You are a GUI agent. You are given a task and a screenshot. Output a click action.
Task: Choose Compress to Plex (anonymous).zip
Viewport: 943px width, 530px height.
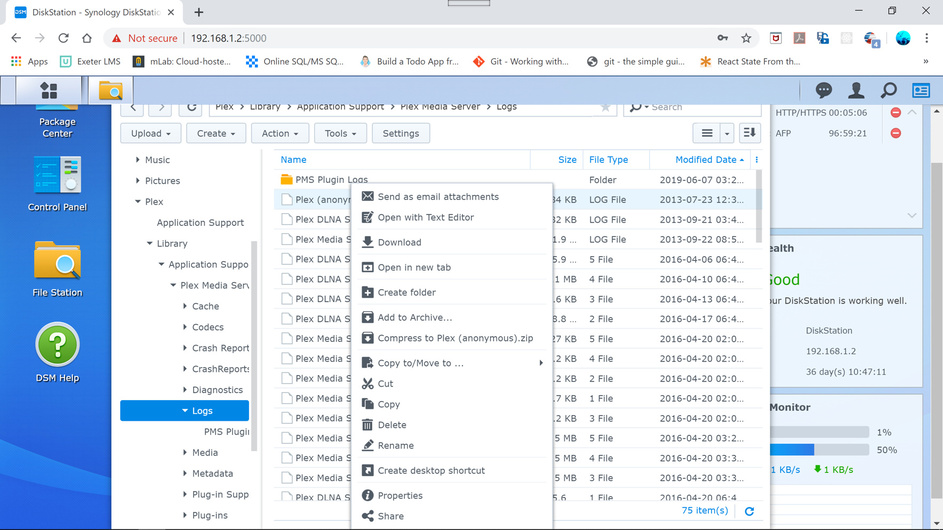point(452,338)
